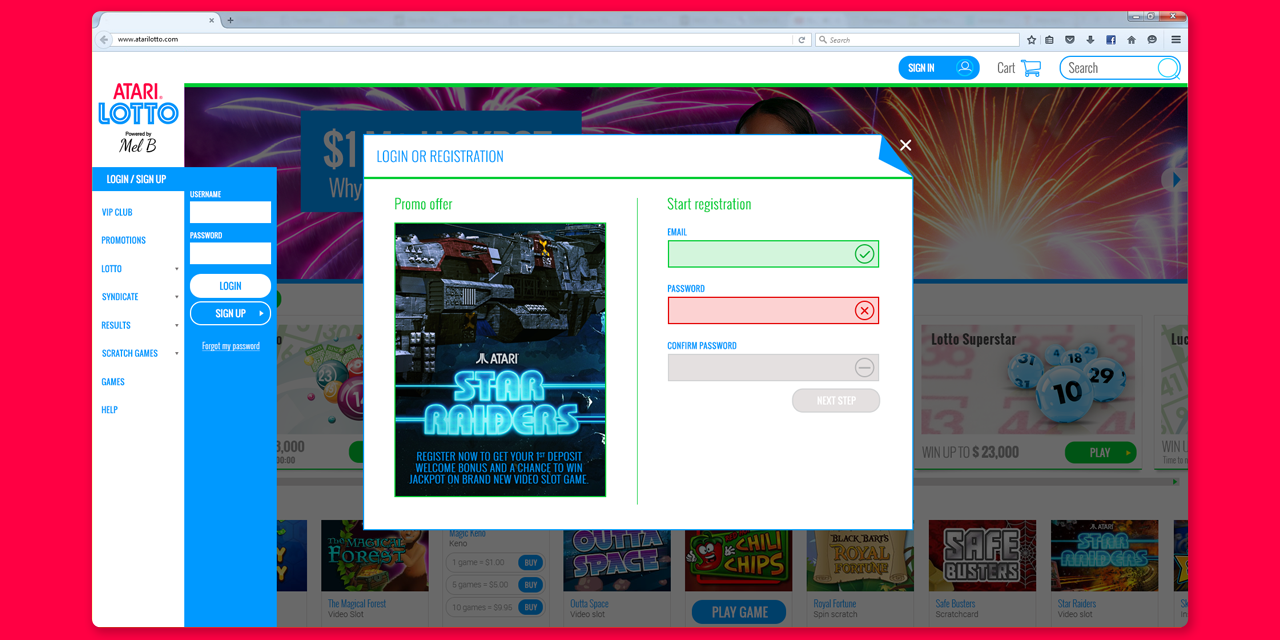Click the Login button in sidebar
Image resolution: width=1280 pixels, height=640 pixels.
(x=230, y=286)
